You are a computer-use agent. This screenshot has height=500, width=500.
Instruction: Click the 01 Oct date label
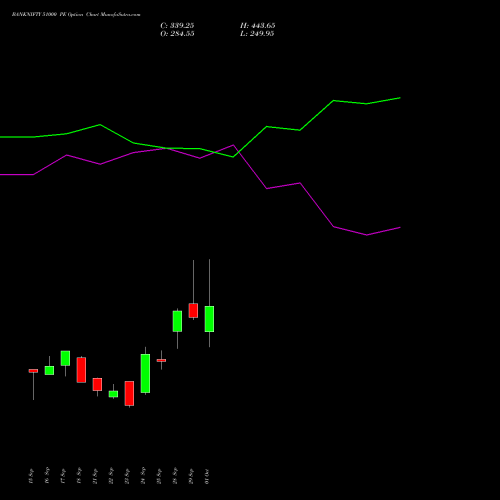(207, 476)
